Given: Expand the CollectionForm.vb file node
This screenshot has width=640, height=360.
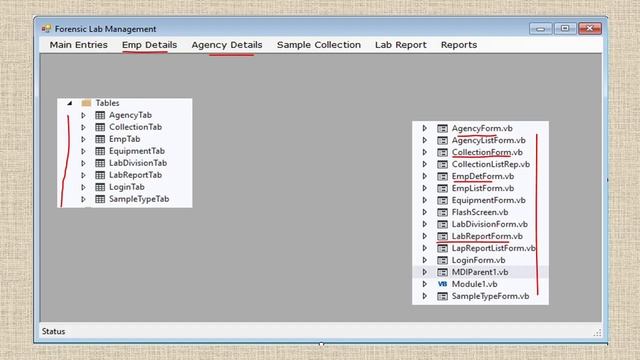Looking at the screenshot, I should click(x=425, y=152).
